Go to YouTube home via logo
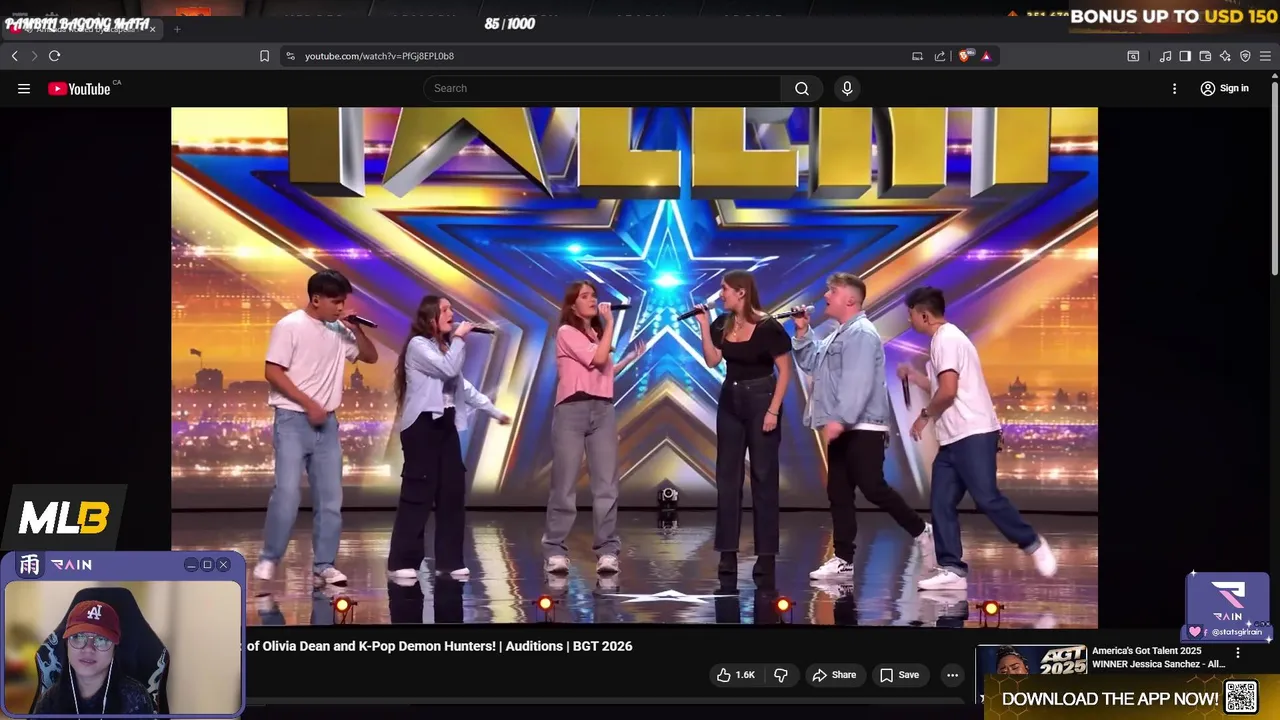This screenshot has height=720, width=1280. (x=80, y=88)
